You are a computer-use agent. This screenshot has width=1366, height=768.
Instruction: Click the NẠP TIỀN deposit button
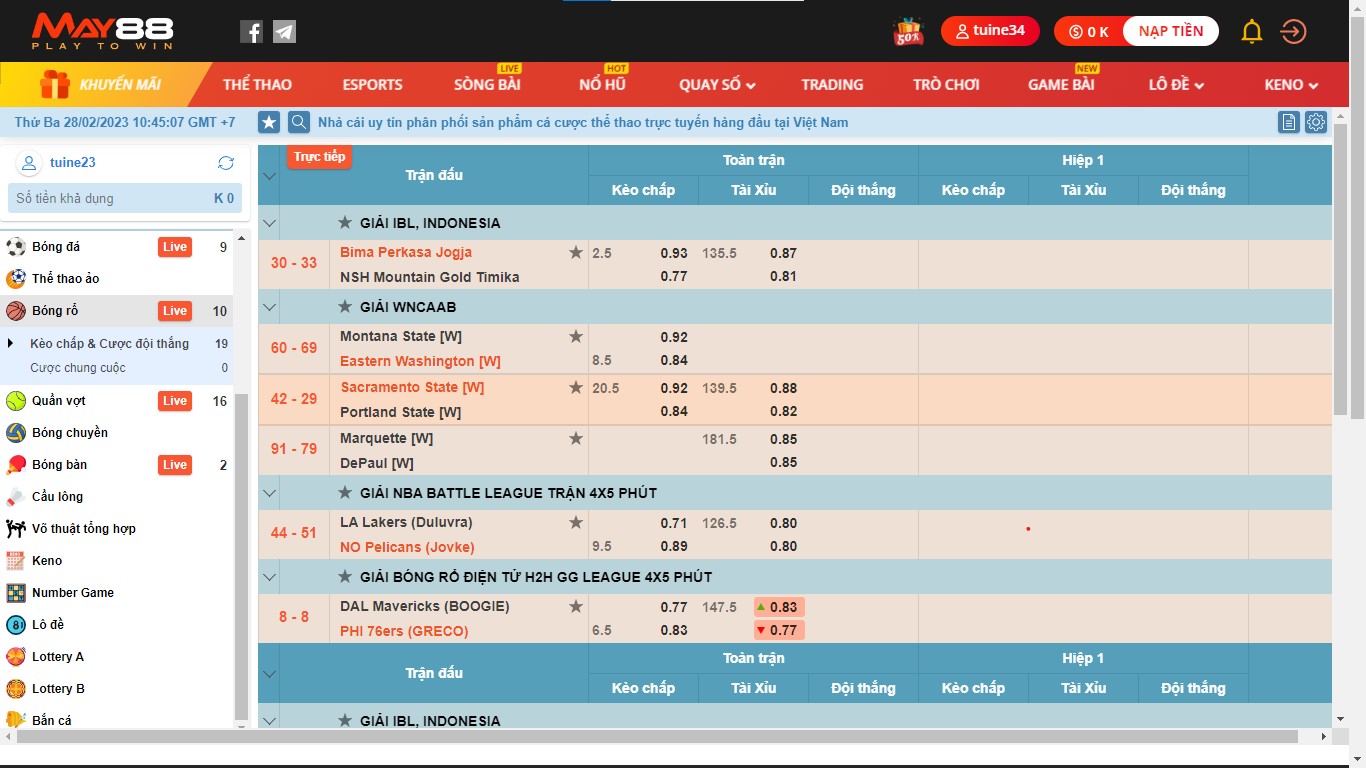pos(1171,31)
